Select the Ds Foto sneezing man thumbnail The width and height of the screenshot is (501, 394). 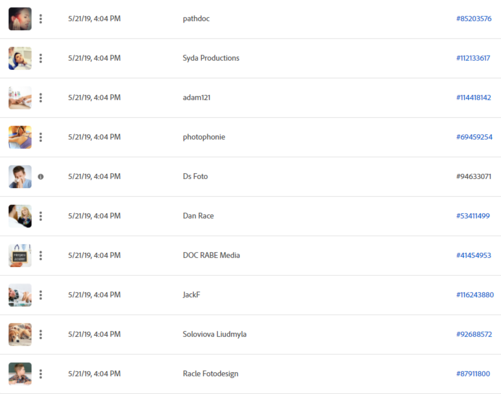click(20, 177)
